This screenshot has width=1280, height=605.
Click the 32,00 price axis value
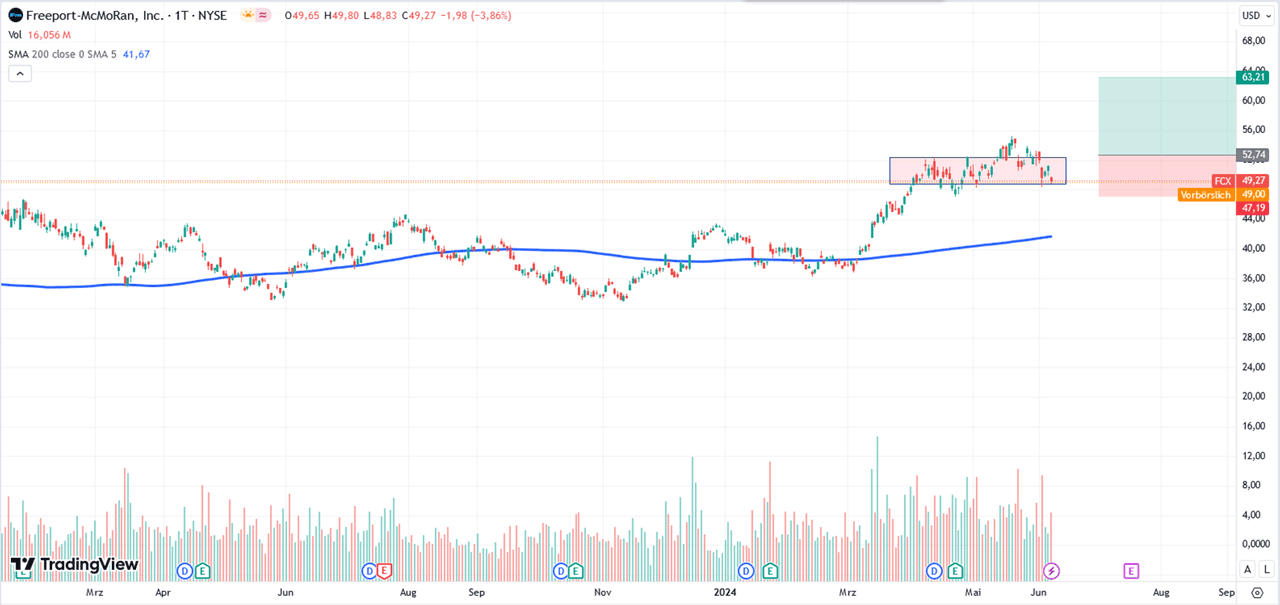[x=1255, y=307]
